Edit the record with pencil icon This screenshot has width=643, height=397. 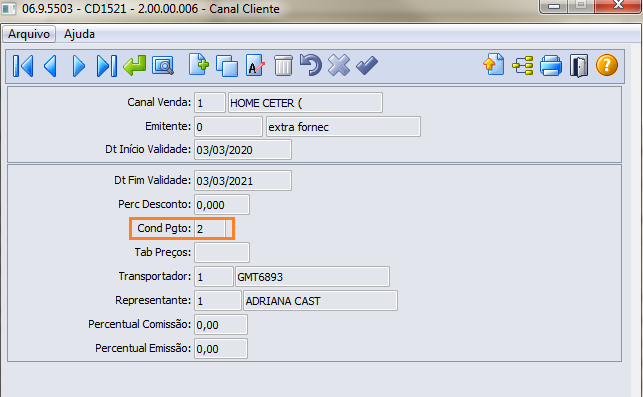point(255,66)
